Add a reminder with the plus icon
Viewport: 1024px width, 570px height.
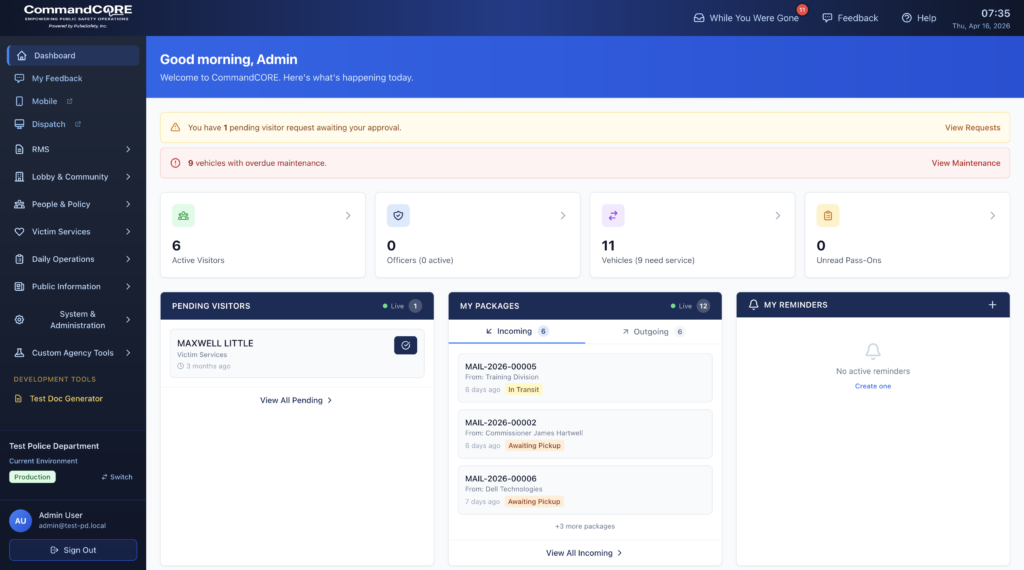coord(992,305)
